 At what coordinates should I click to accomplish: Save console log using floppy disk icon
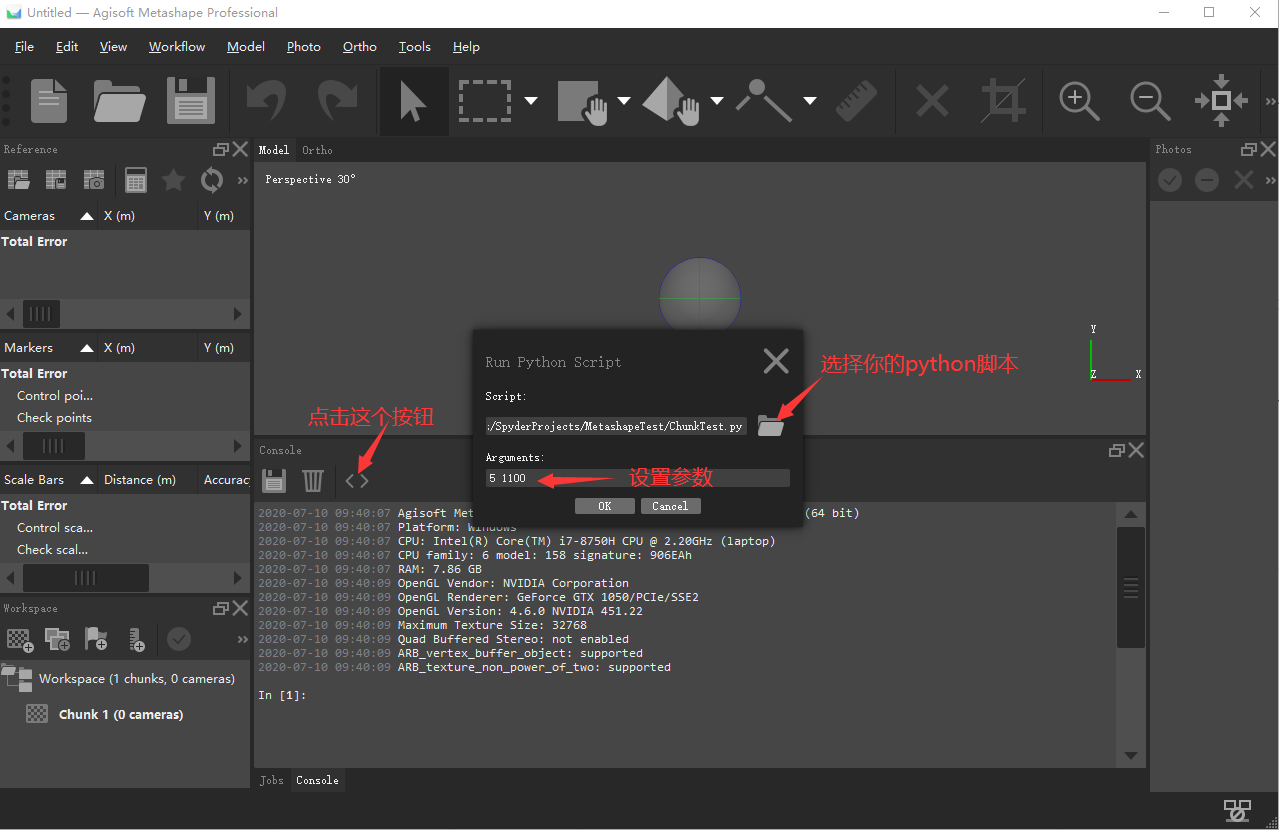[x=273, y=480]
